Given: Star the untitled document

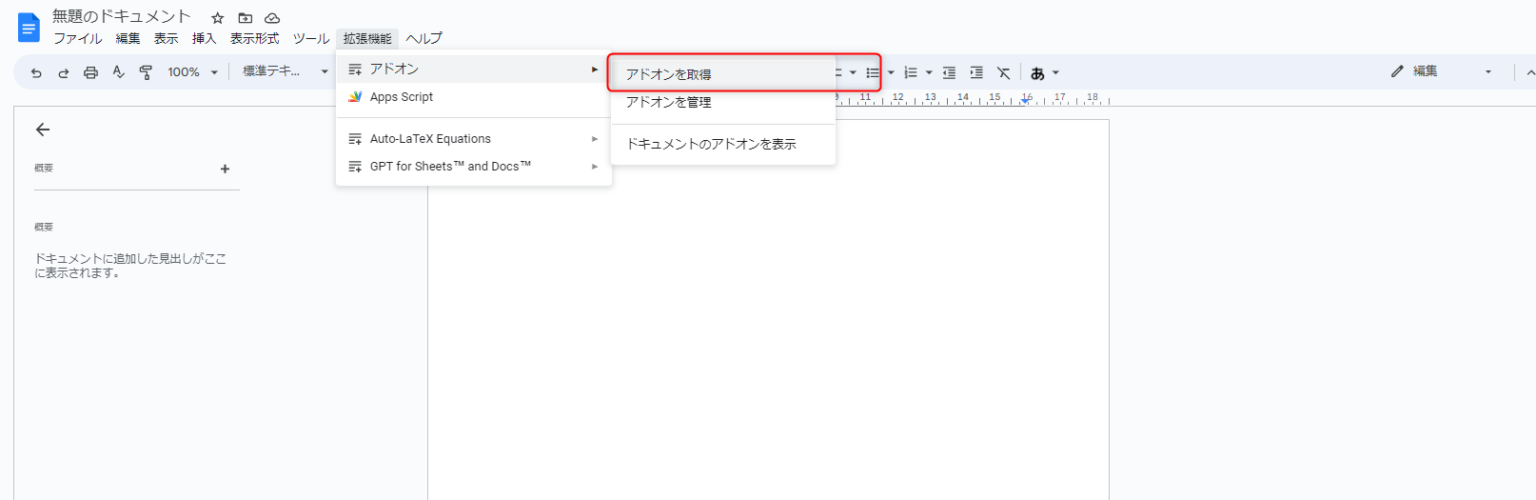Looking at the screenshot, I should tap(218, 18).
